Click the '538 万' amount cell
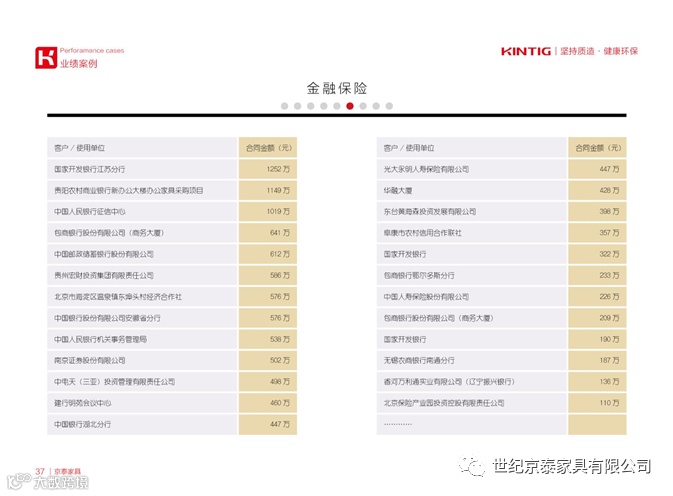Screen dimensions: 673x496 coord(268,339)
